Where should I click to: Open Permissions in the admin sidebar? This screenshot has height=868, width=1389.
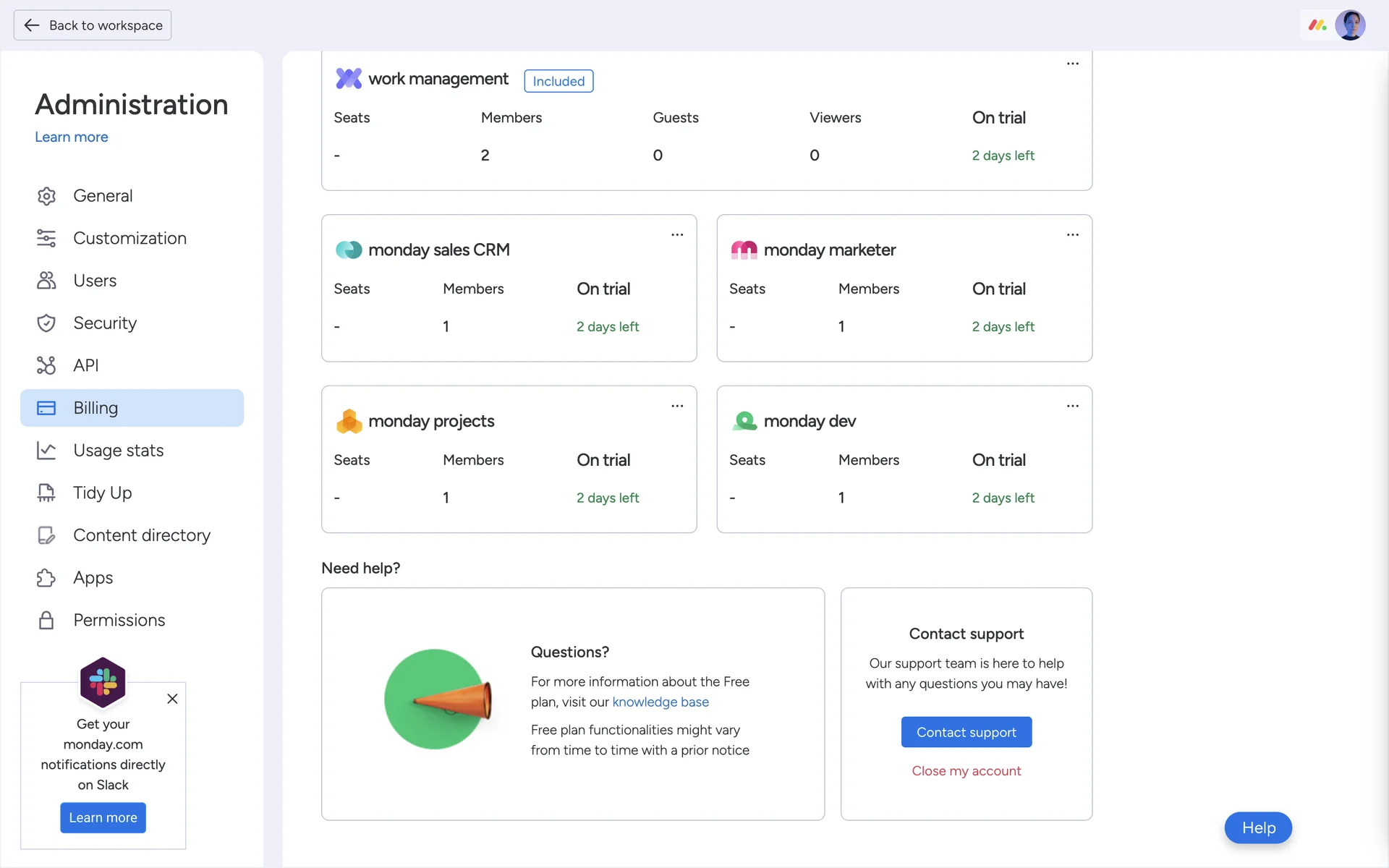[x=119, y=621]
